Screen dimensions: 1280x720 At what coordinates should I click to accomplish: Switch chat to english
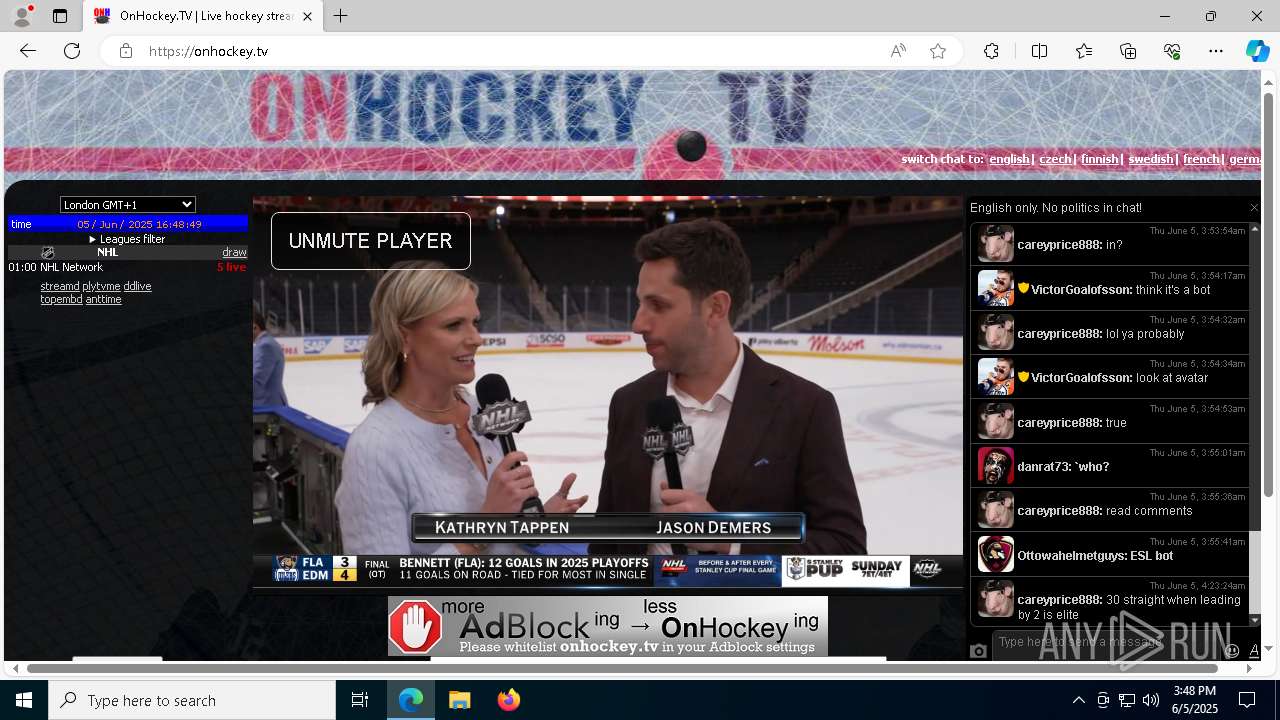point(1009,159)
